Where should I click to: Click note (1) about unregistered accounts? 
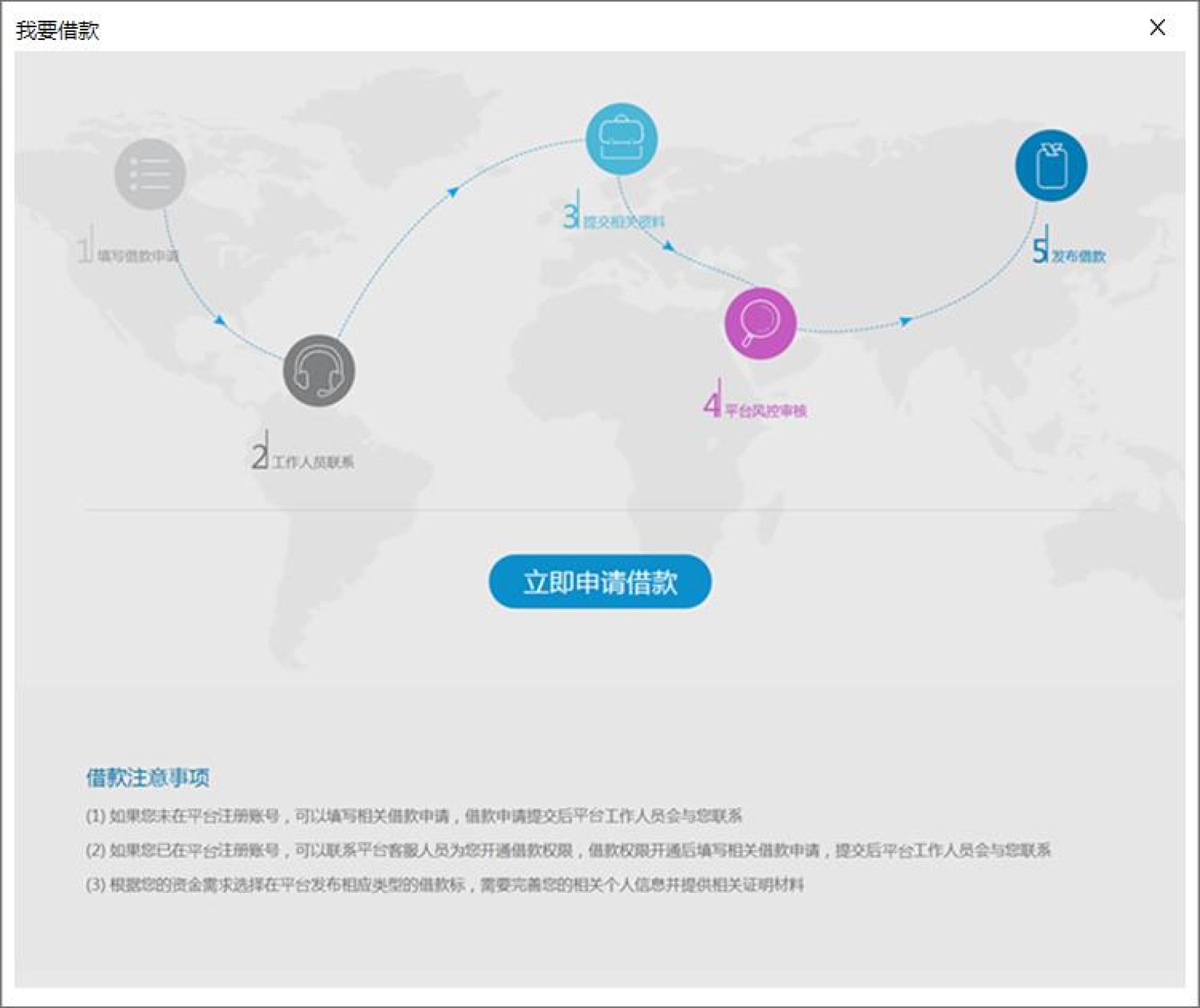click(x=414, y=816)
